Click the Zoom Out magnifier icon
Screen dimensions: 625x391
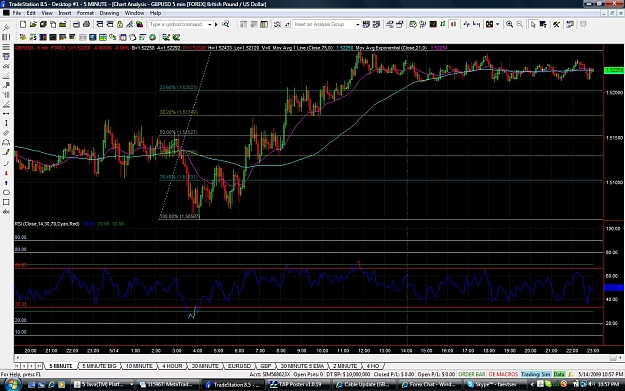coord(520,24)
